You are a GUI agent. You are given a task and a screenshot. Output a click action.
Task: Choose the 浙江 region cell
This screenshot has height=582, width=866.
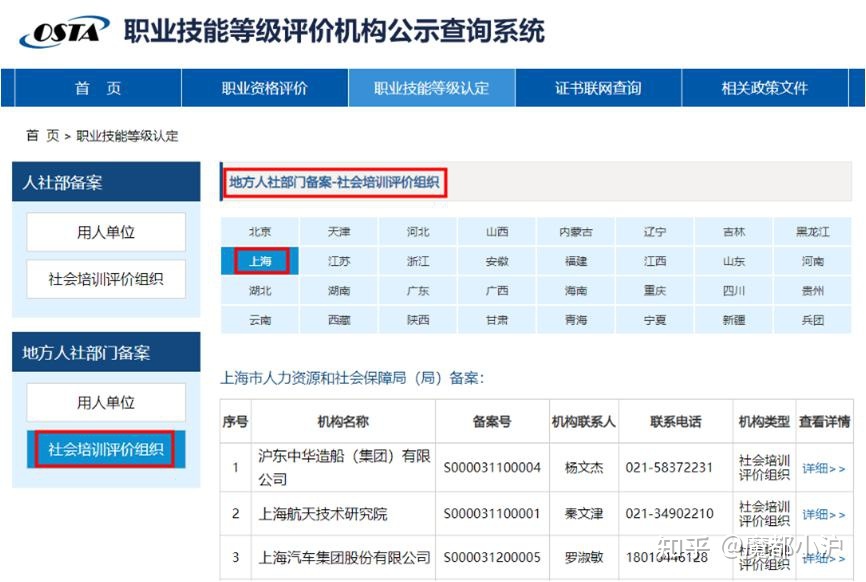(418, 261)
